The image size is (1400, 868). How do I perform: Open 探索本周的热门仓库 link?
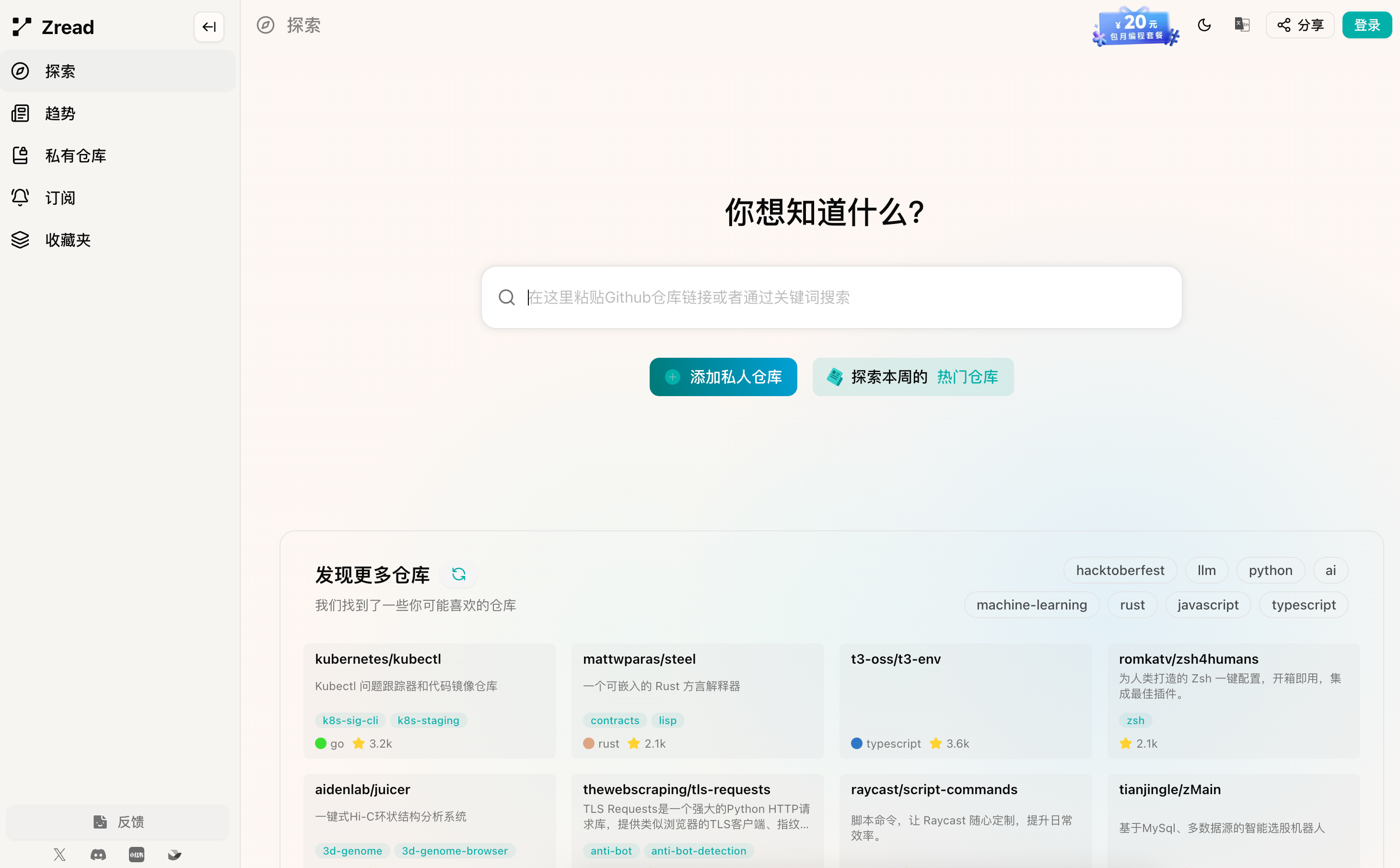(912, 376)
